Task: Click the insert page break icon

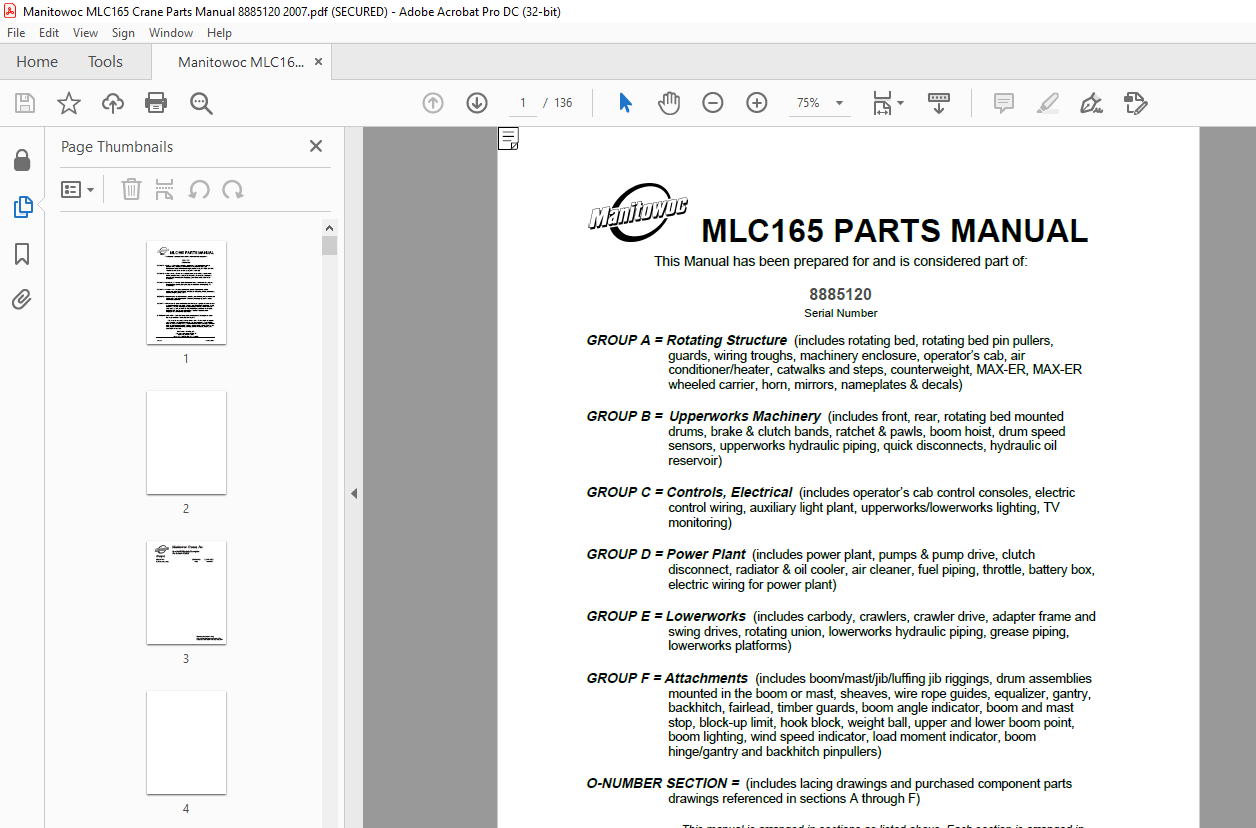Action: [x=165, y=190]
